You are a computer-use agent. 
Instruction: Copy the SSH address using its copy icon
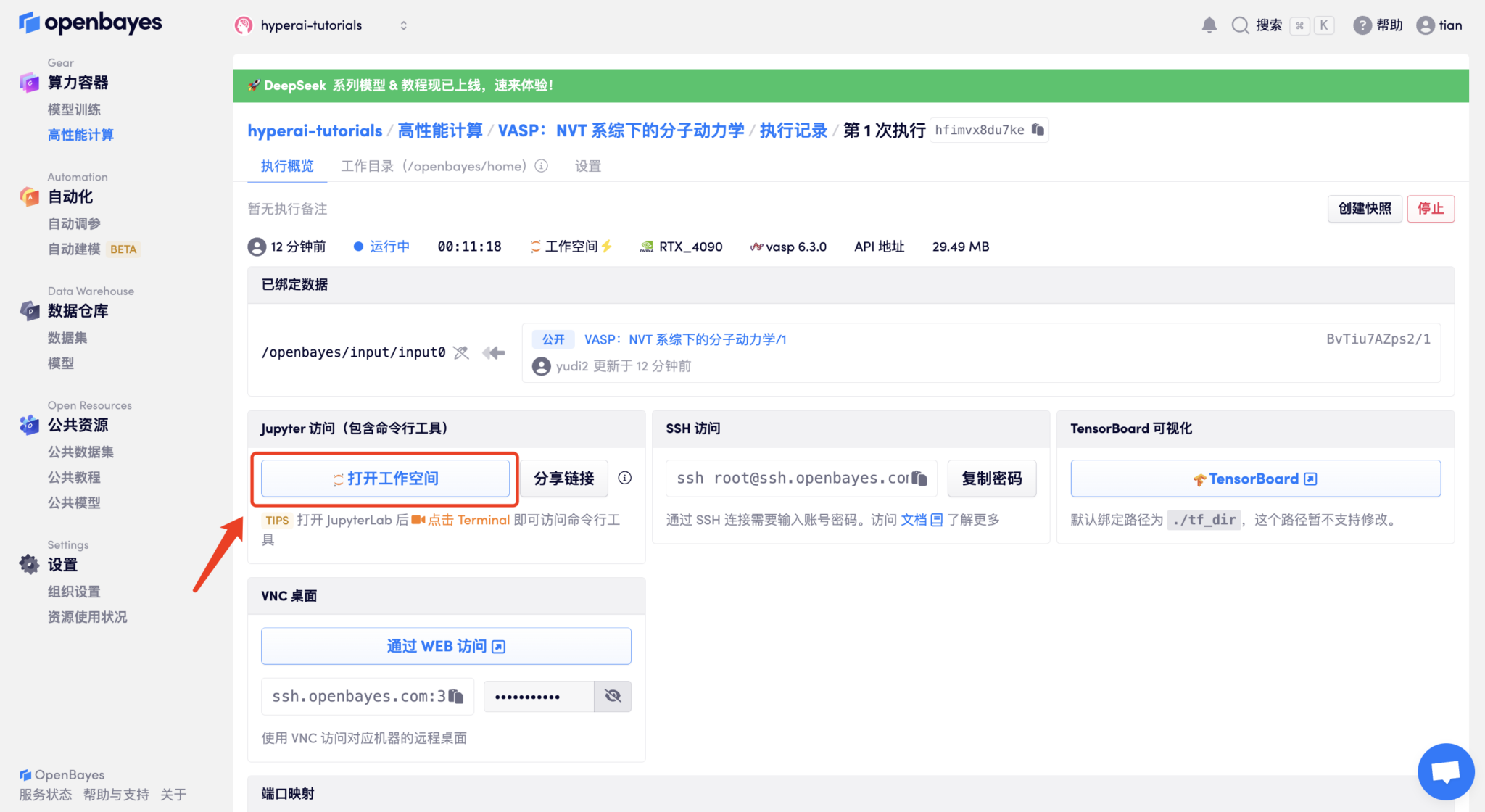pyautogui.click(x=919, y=478)
